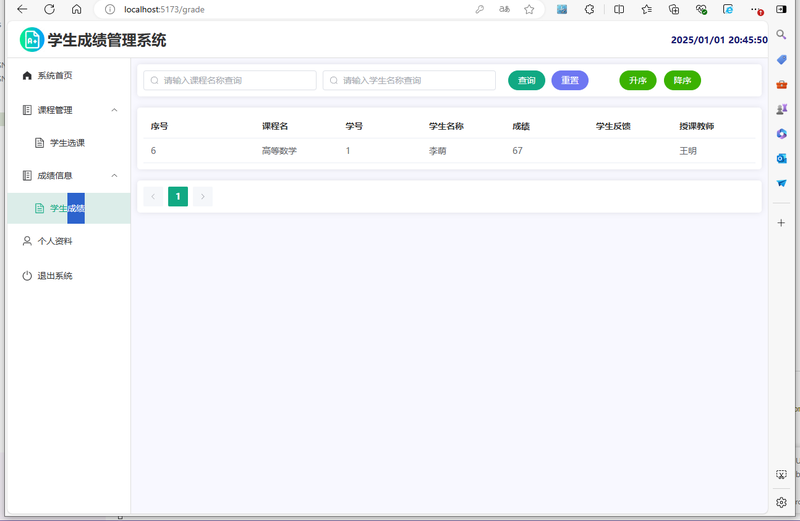The image size is (800, 521).
Task: Click 成绩 column header
Action: (x=521, y=126)
